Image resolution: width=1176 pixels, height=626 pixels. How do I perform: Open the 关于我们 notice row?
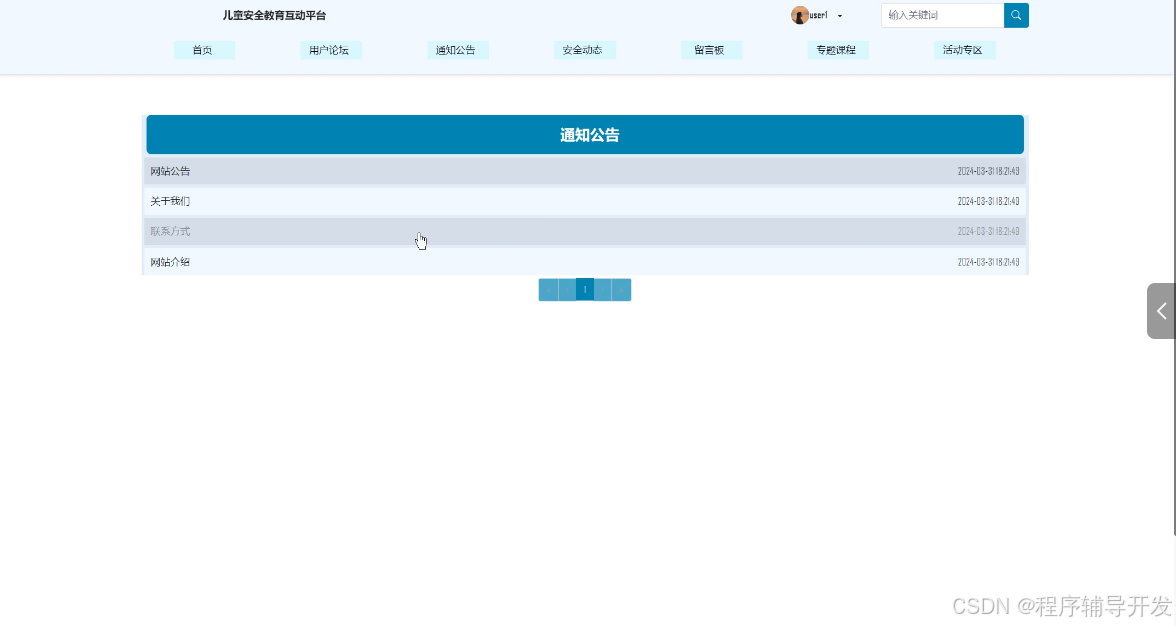585,201
